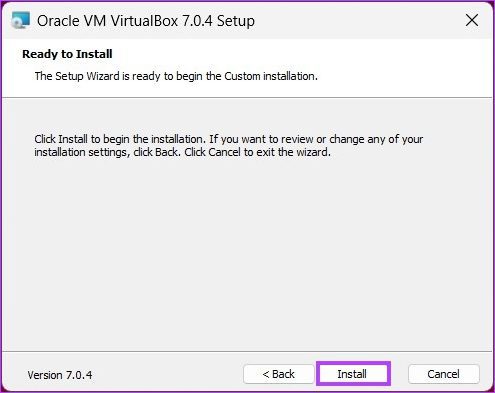
Task: Close the setup wizard with the X
Action: point(472,20)
